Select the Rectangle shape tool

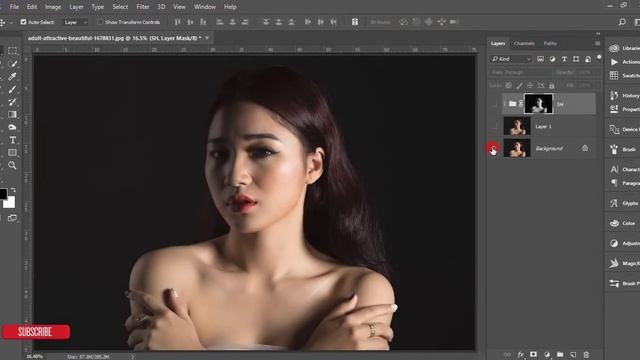[x=12, y=153]
